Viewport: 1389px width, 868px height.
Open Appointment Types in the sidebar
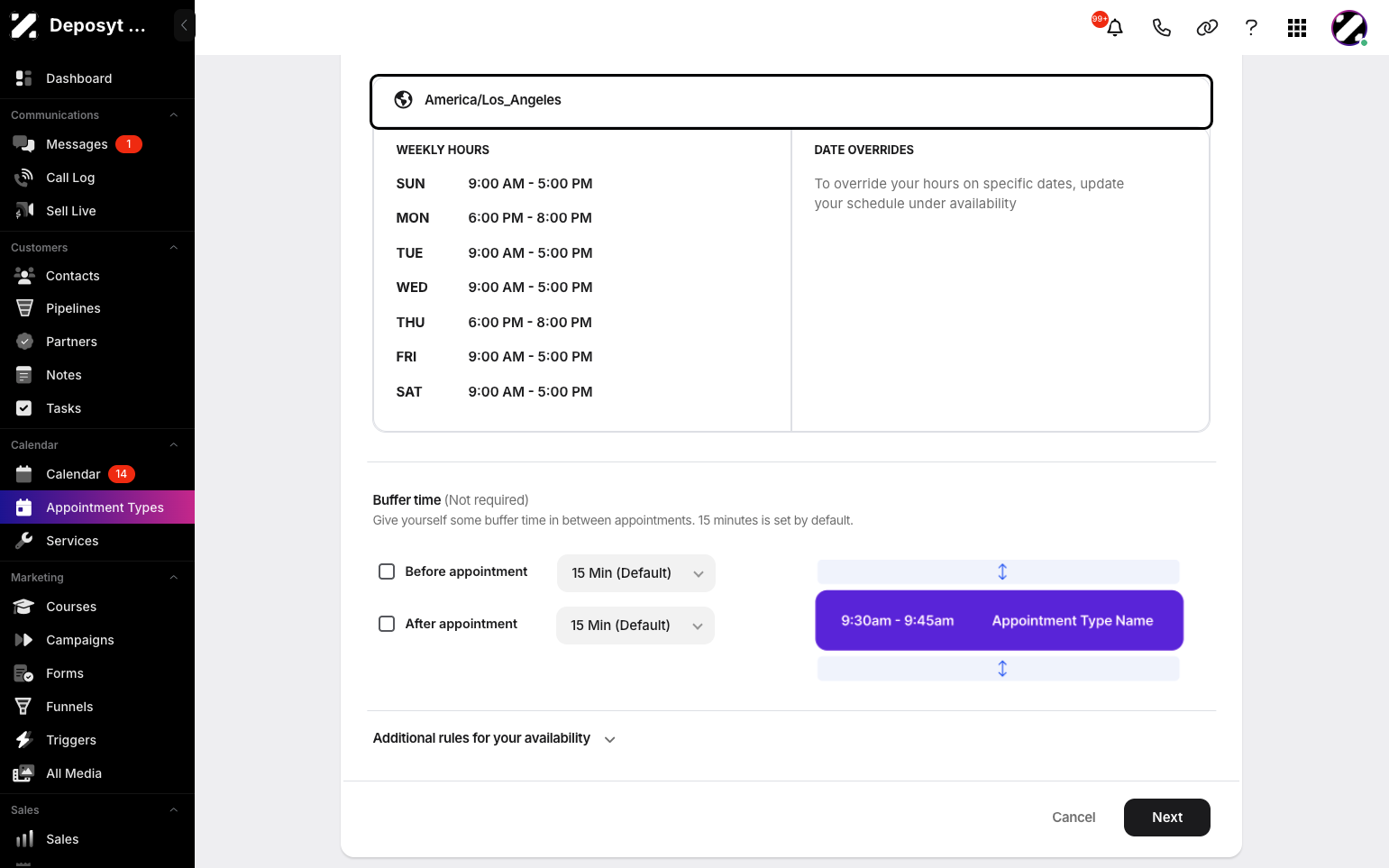pyautogui.click(x=97, y=507)
